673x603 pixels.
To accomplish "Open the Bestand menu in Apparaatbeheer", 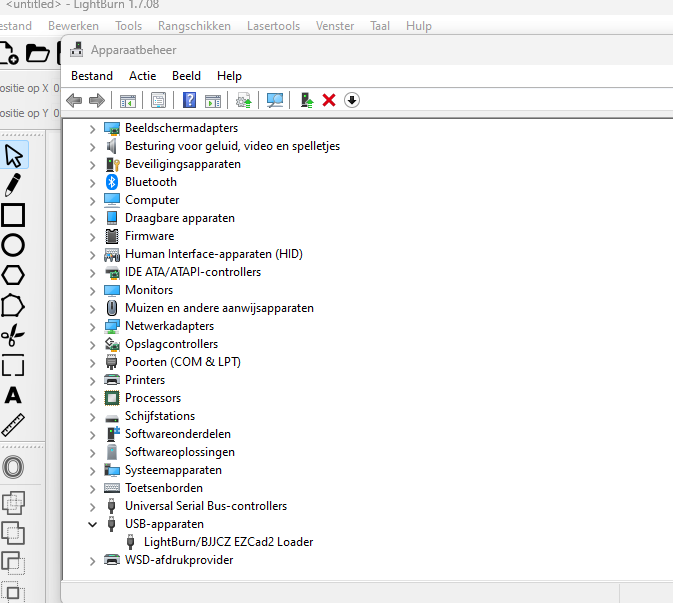I will [x=92, y=76].
